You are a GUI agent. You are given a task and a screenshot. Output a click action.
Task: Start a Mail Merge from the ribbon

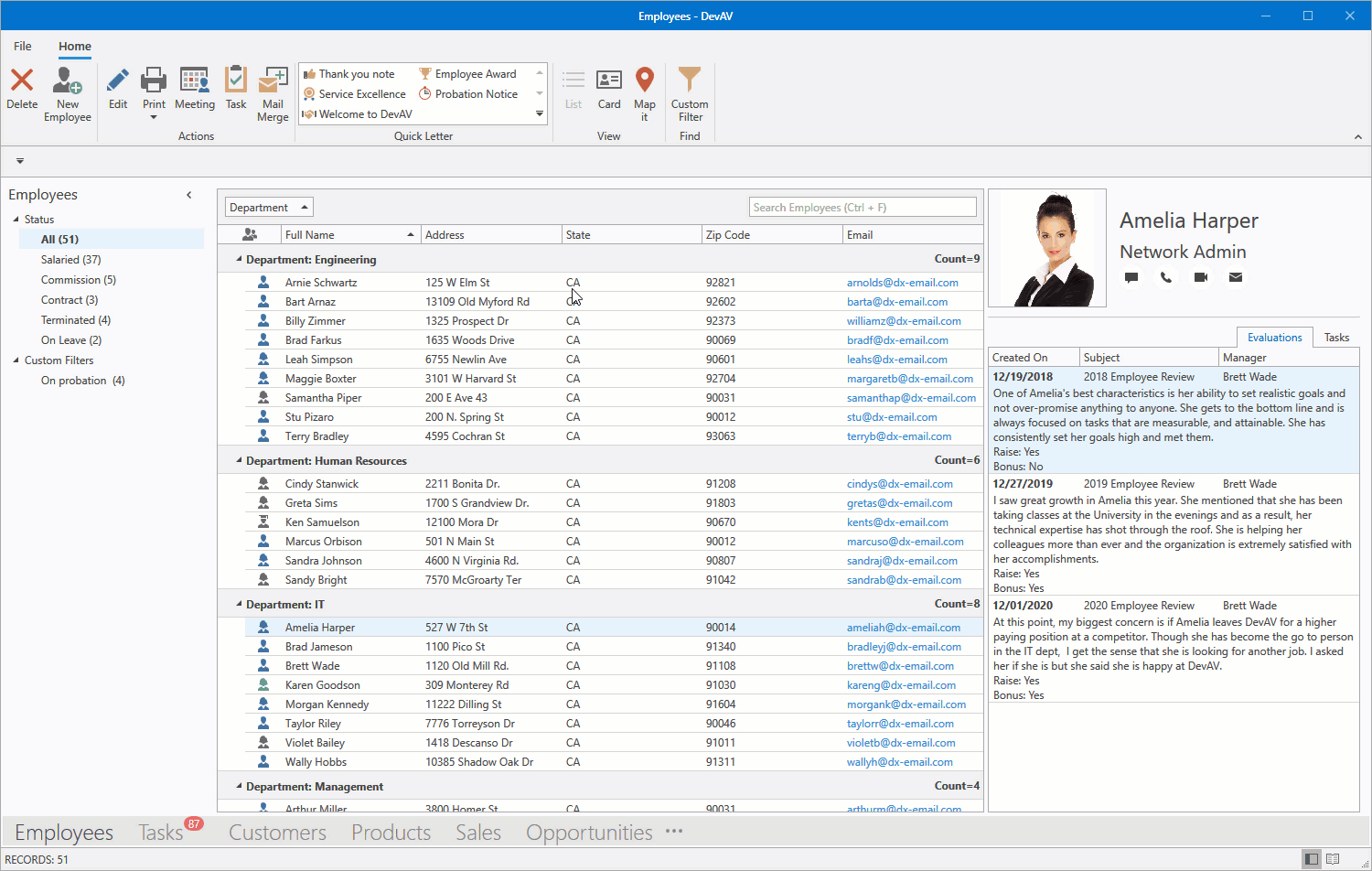pyautogui.click(x=273, y=91)
